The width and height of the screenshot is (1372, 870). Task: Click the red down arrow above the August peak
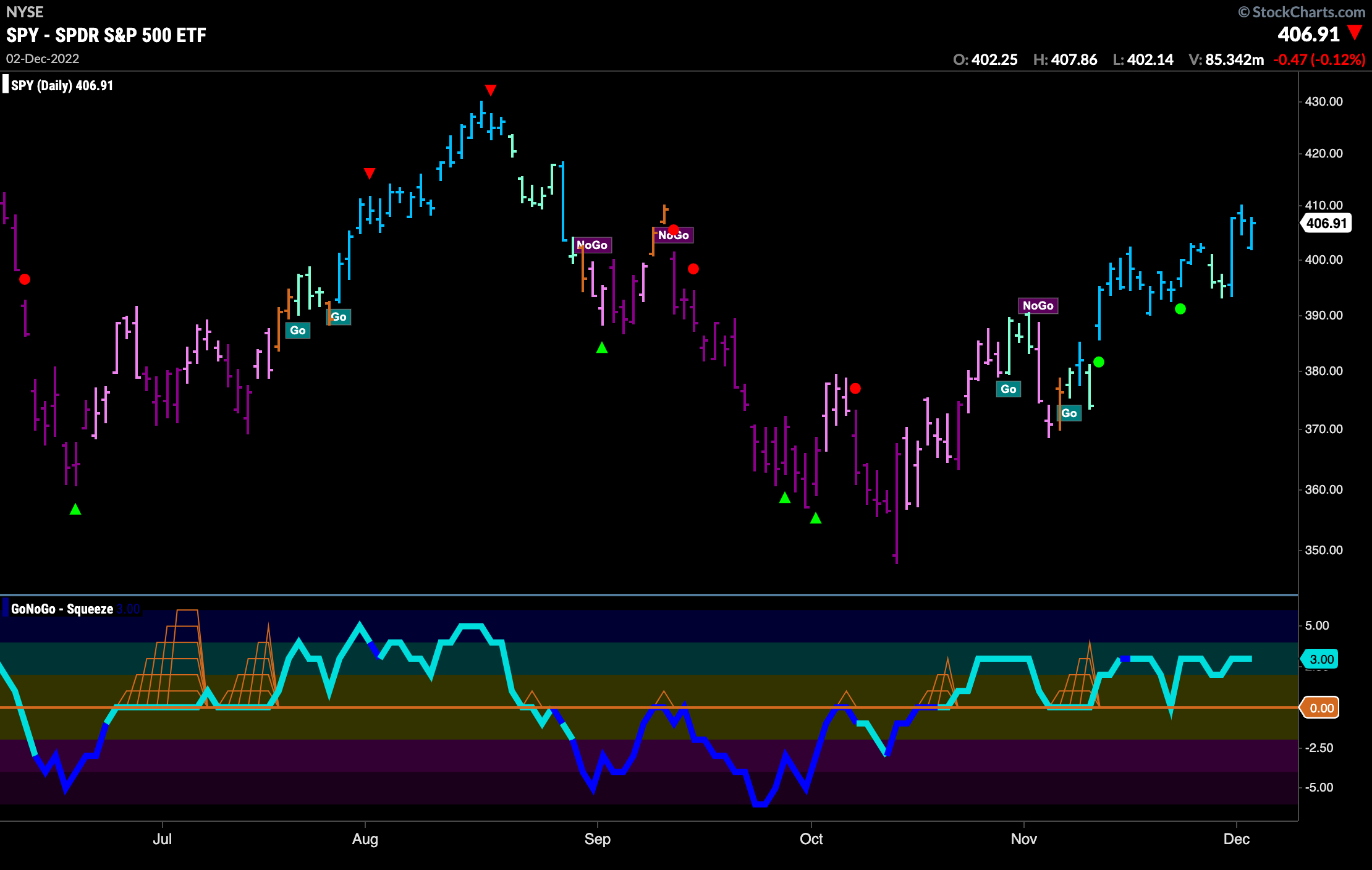click(x=491, y=90)
